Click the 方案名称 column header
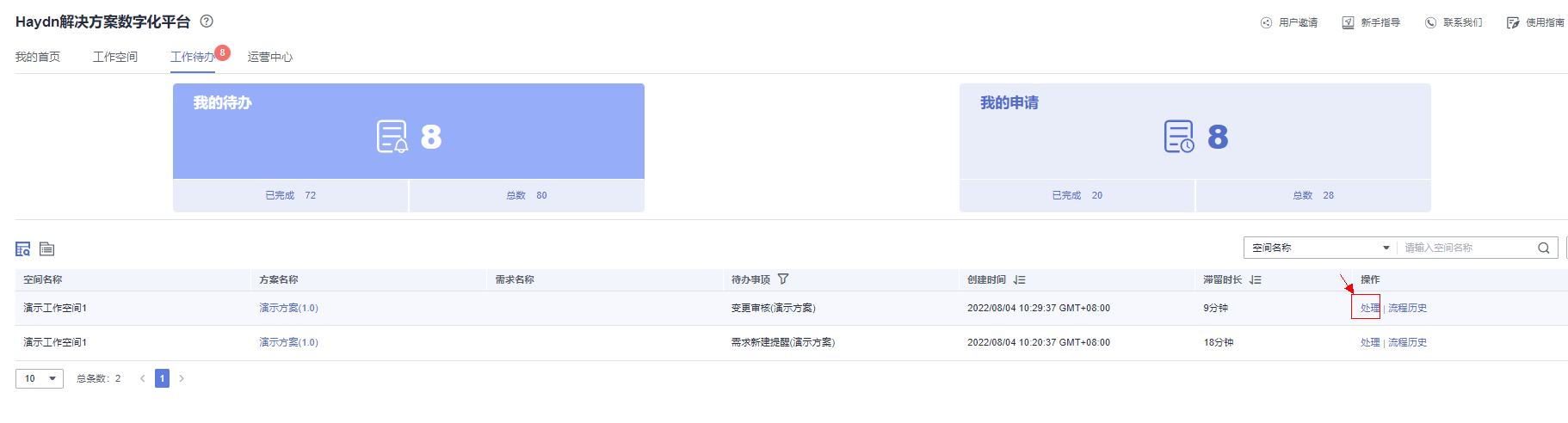Screen dimensions: 1568x423 click(x=279, y=279)
